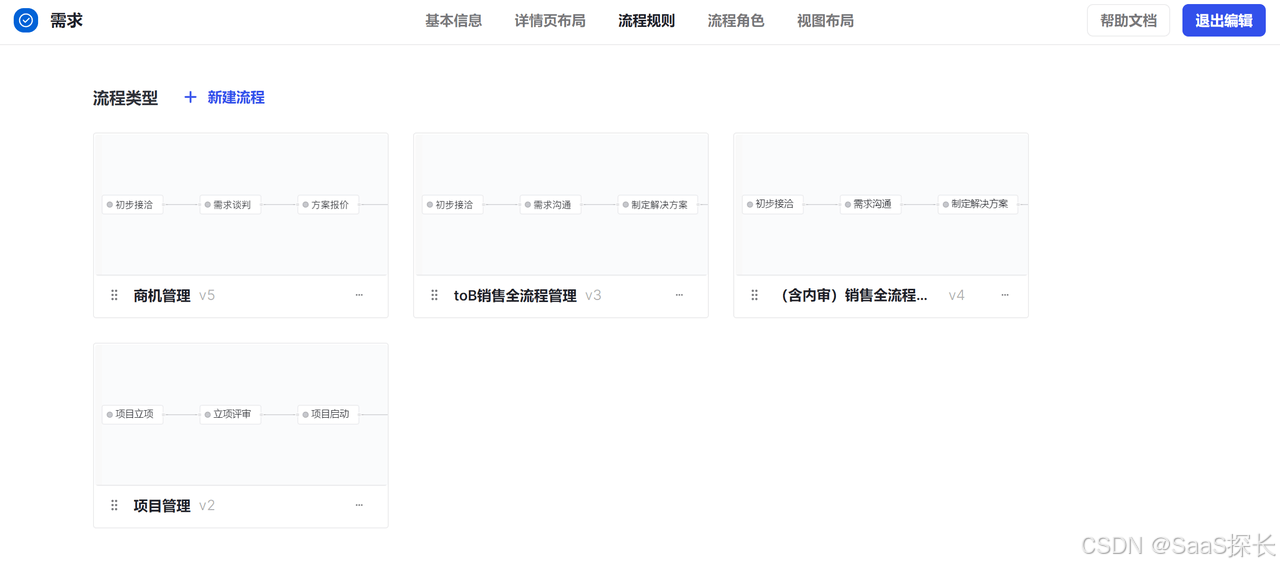Open the toB销售全流程管理 flow preview thumbnail
1280x567 pixels.
pos(561,204)
